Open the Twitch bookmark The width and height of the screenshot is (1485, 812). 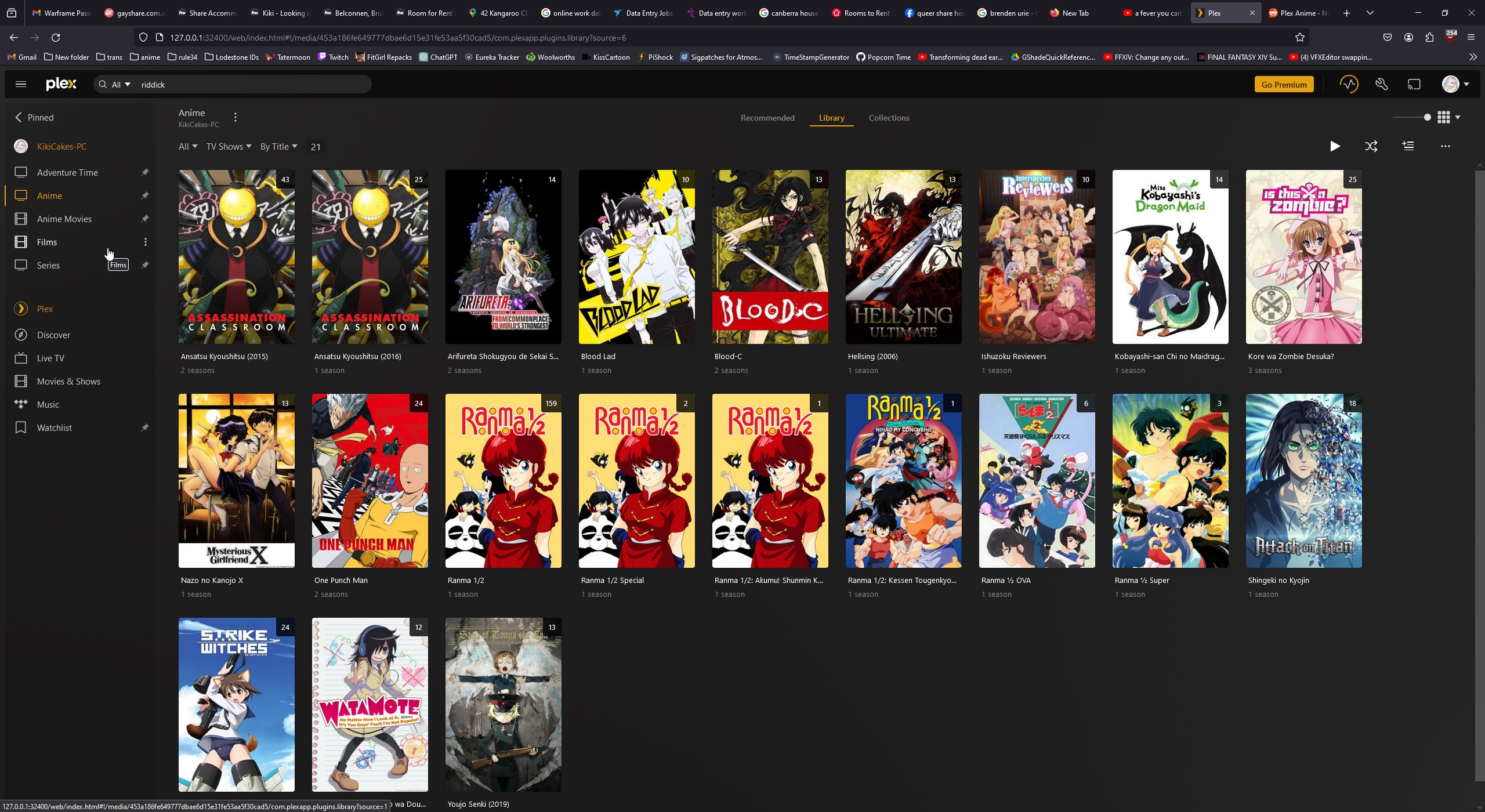pyautogui.click(x=334, y=57)
